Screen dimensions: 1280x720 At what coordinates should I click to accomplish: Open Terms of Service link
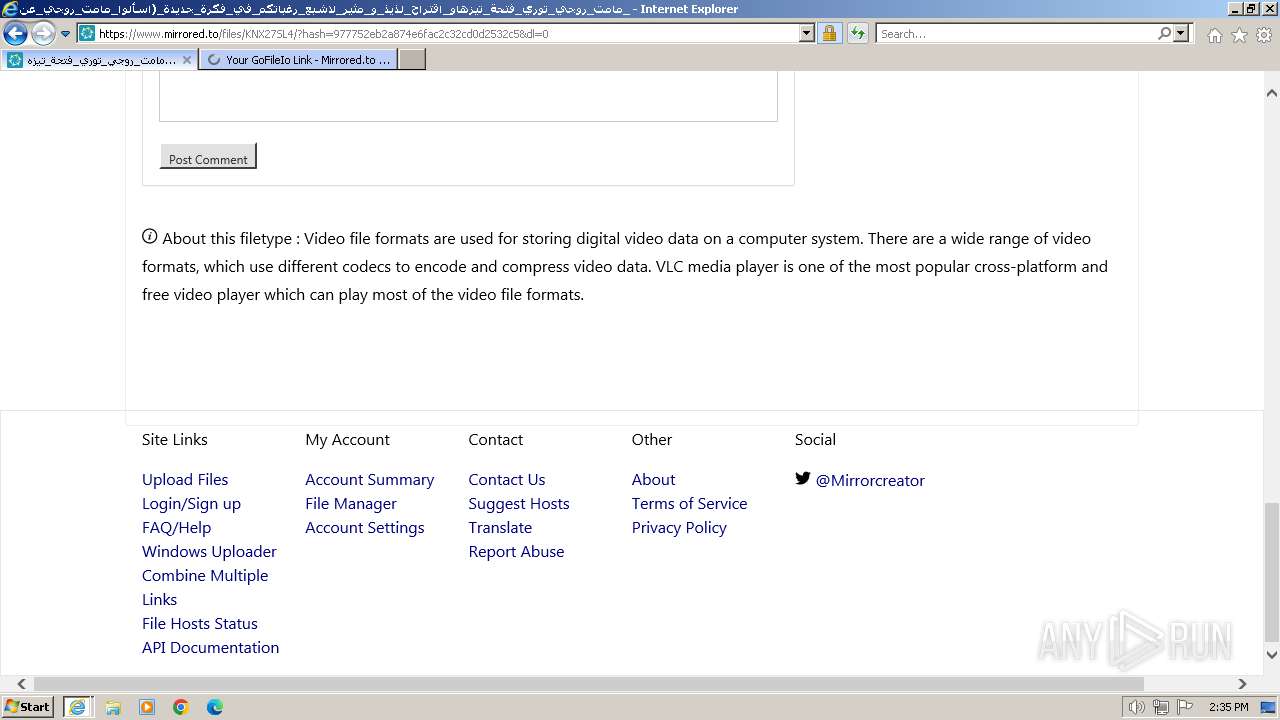[689, 504]
